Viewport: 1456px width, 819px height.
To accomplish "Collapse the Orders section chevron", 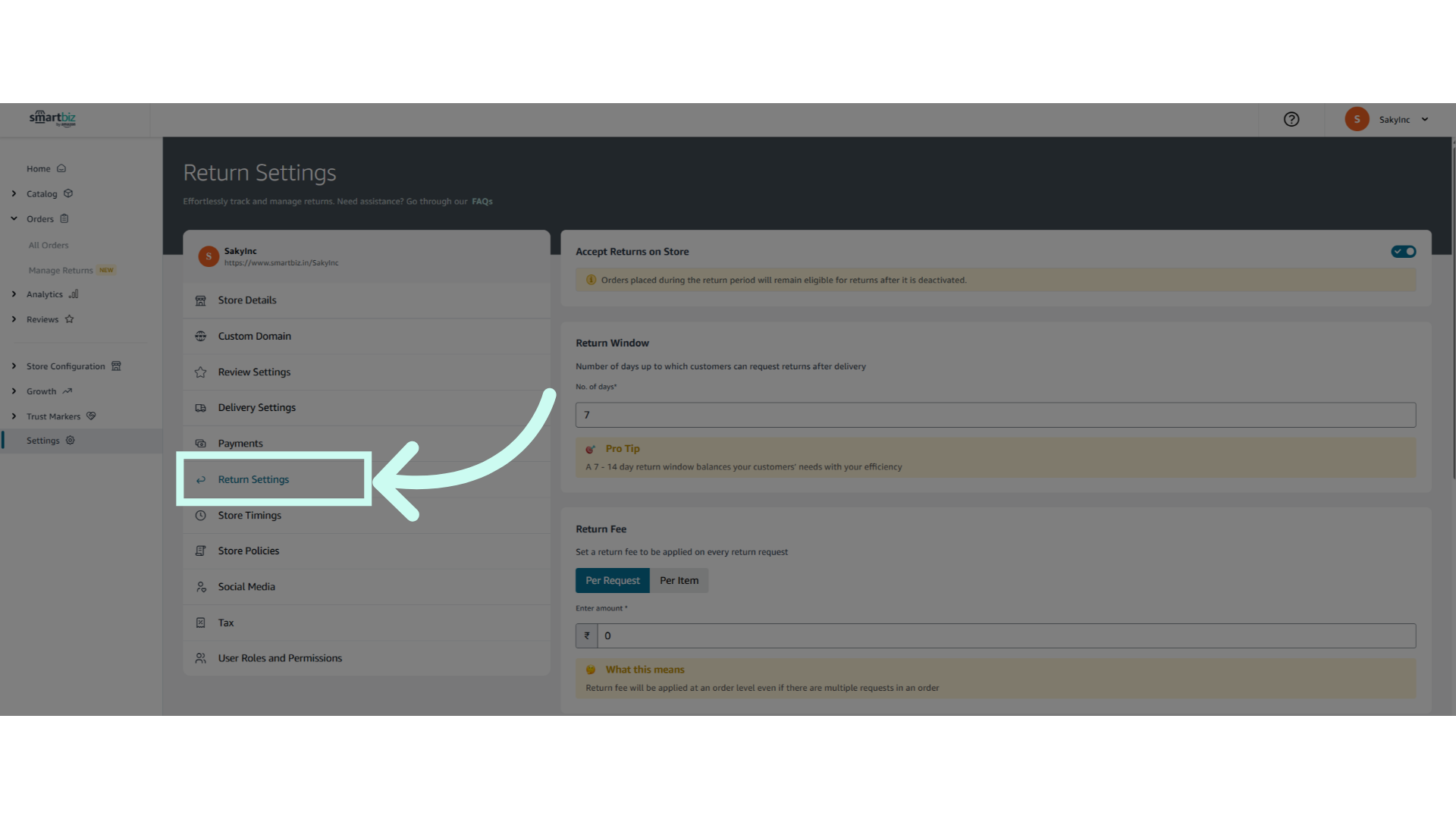I will point(14,218).
